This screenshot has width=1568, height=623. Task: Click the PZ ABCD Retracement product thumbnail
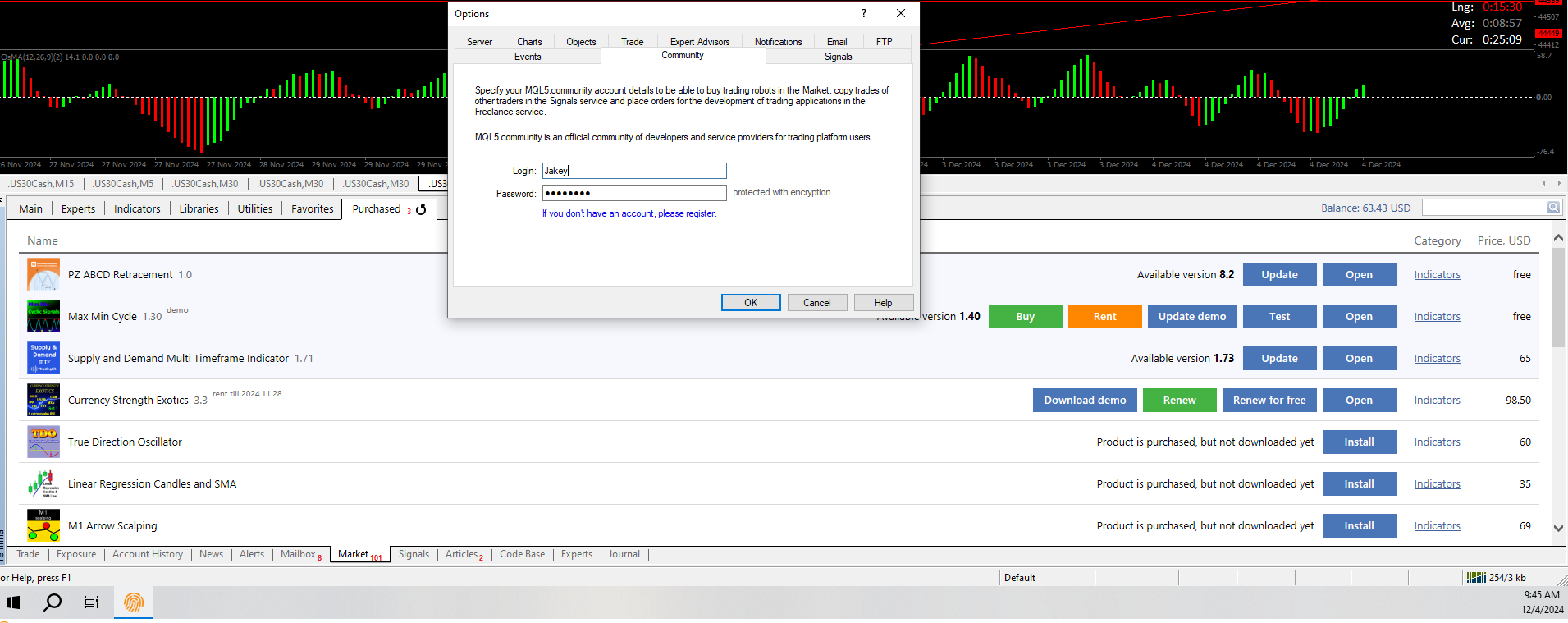(43, 274)
